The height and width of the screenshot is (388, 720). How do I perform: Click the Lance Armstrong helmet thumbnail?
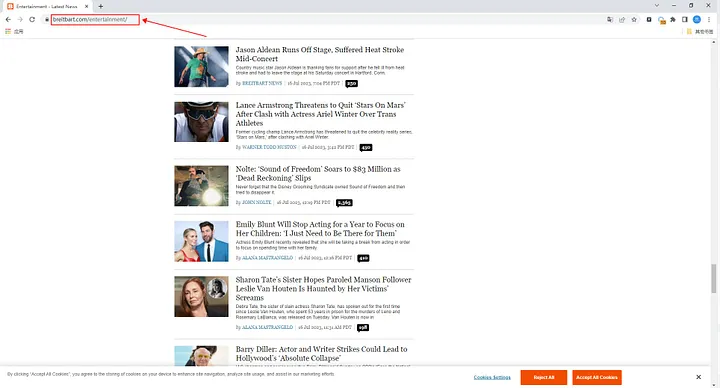(x=201, y=122)
